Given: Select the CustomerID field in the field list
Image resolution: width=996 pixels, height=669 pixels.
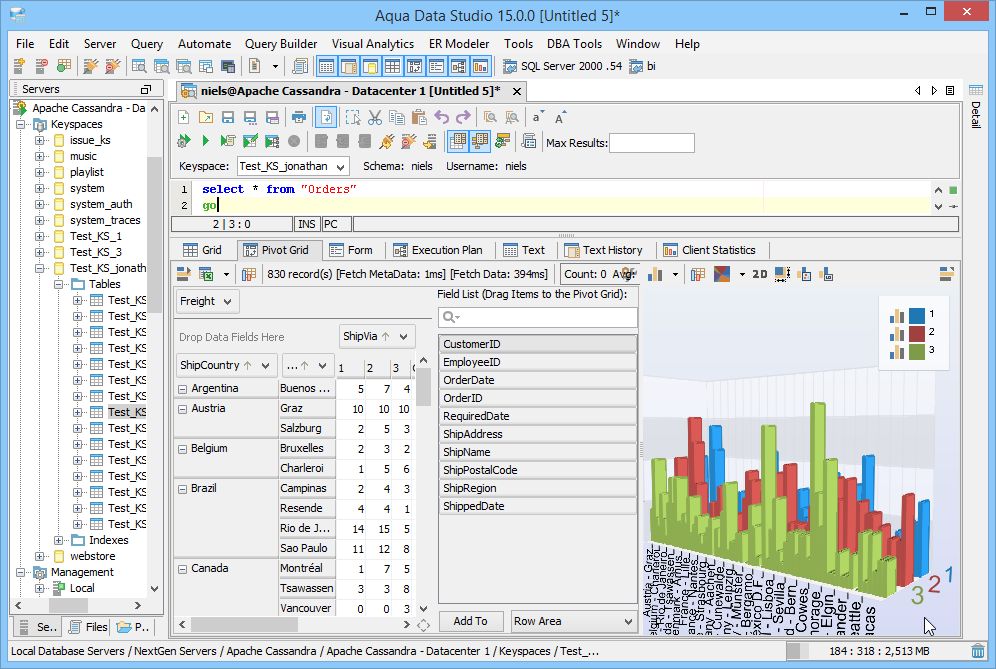Looking at the screenshot, I should click(537, 344).
